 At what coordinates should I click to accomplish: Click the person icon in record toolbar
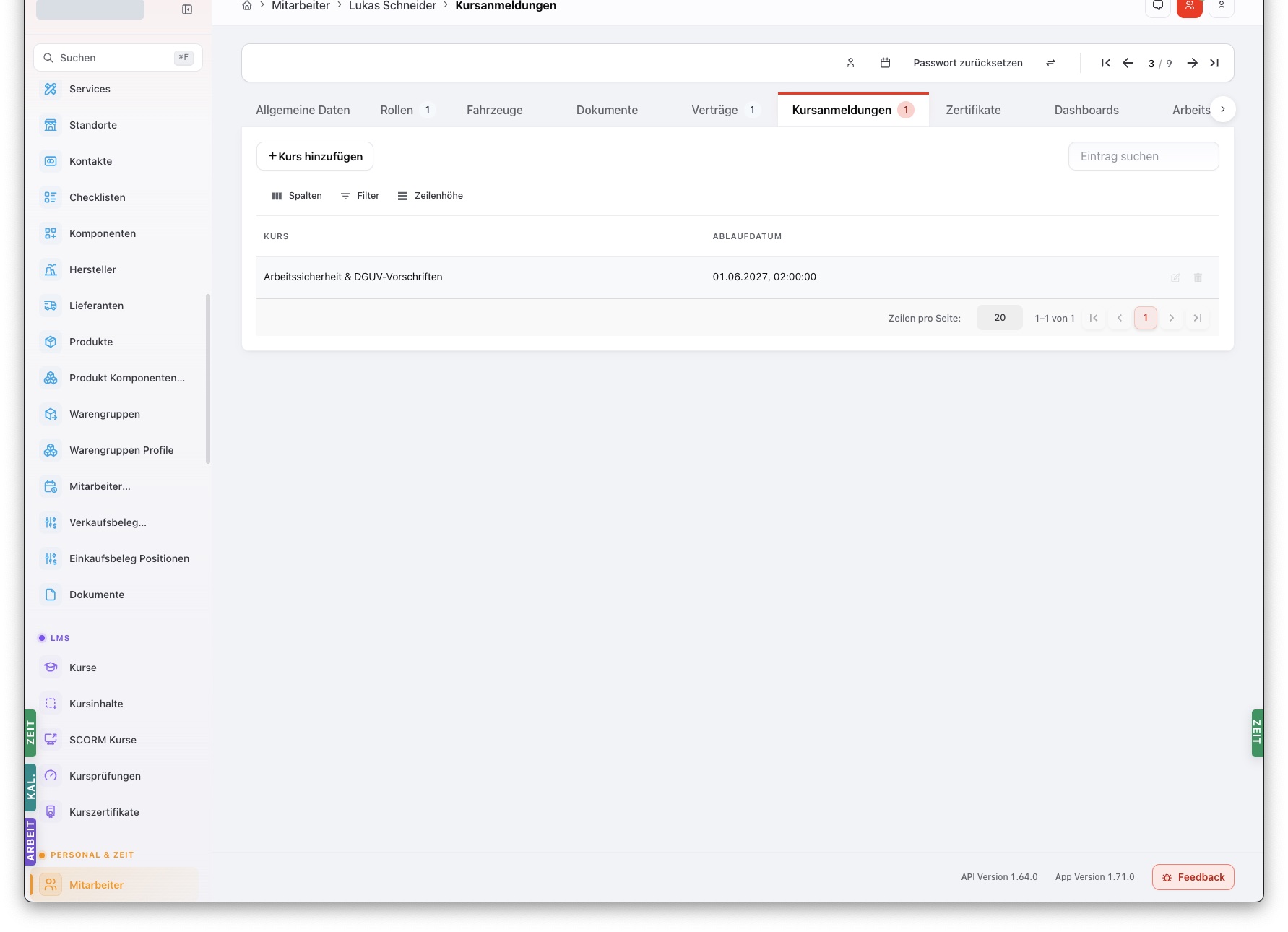click(x=851, y=63)
